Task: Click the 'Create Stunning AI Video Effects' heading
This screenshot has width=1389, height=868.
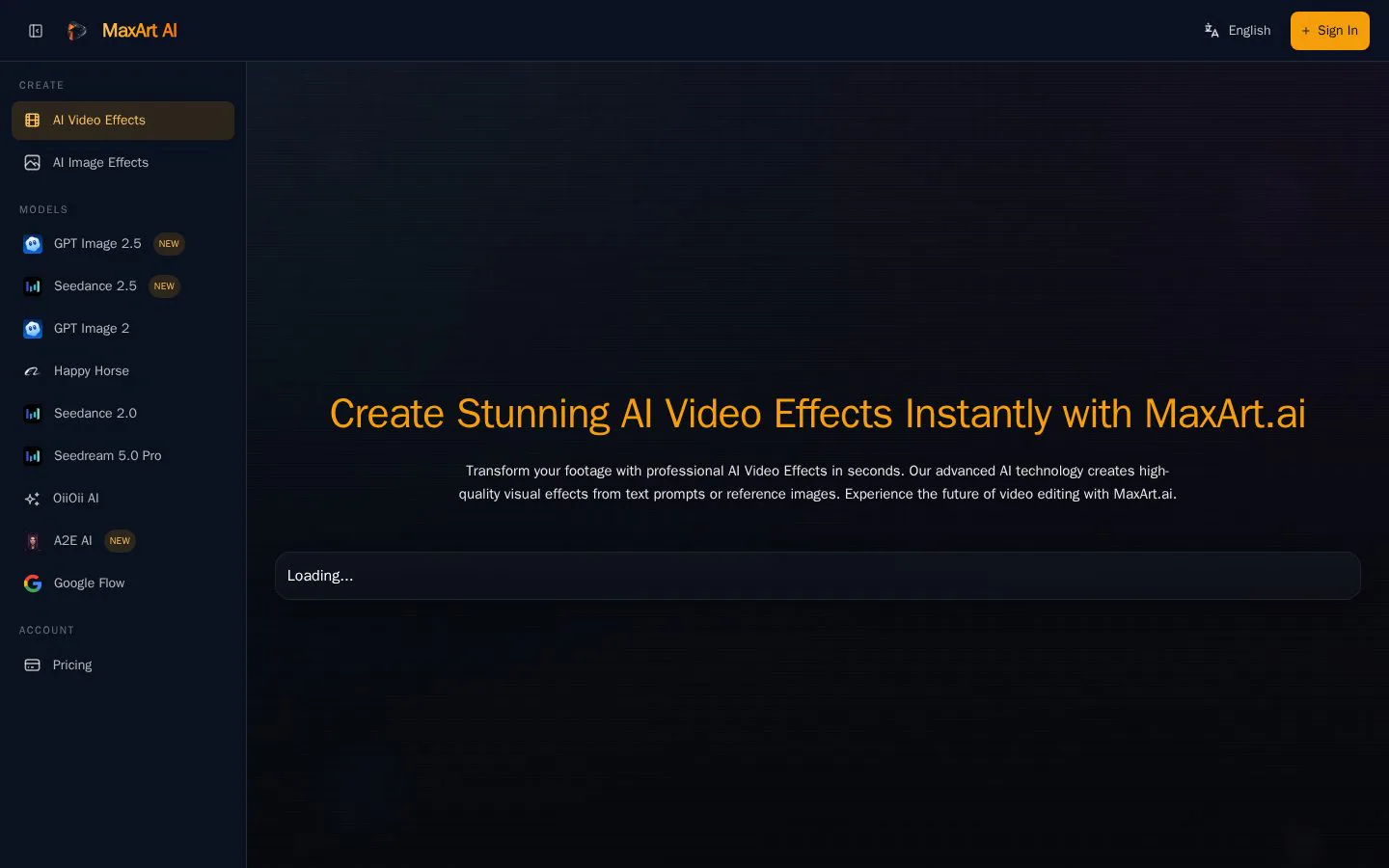Action: [x=818, y=414]
